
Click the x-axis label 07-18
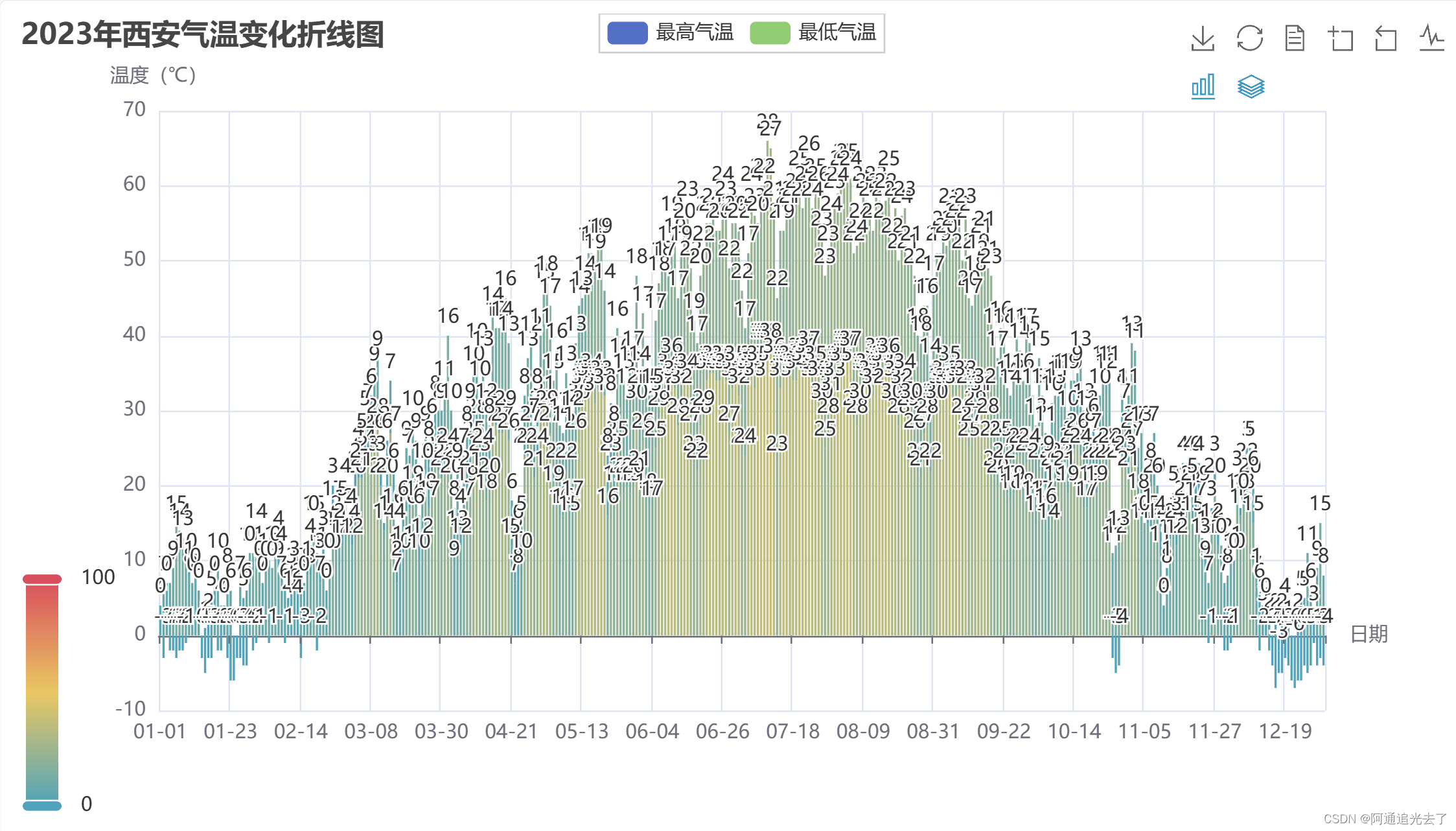pyautogui.click(x=792, y=731)
